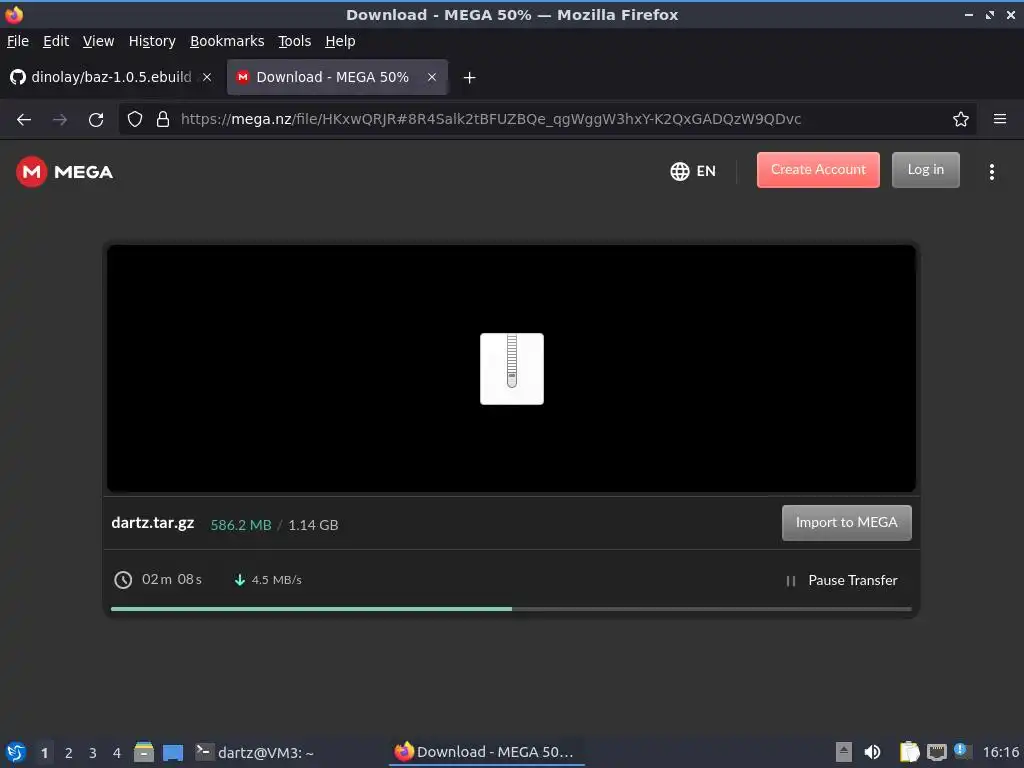
Task: Open a new tab
Action: (x=469, y=78)
